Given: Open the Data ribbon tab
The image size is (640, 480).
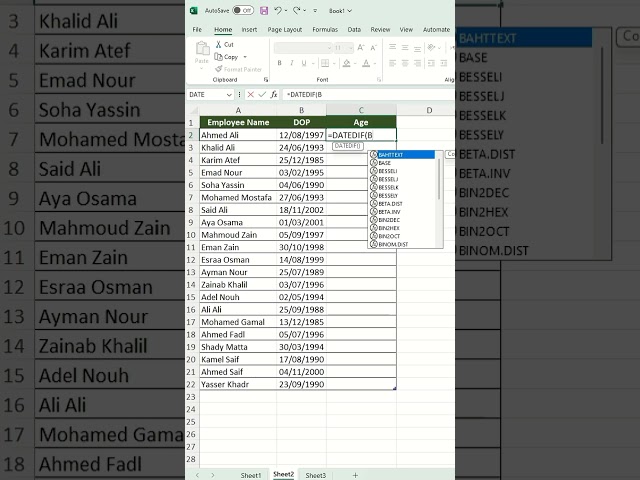Looking at the screenshot, I should 354,29.
